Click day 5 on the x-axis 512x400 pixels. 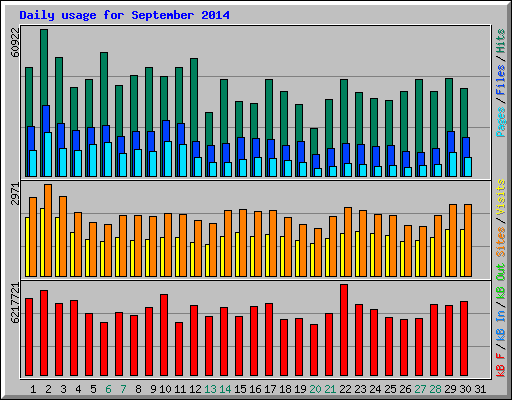[x=93, y=389]
